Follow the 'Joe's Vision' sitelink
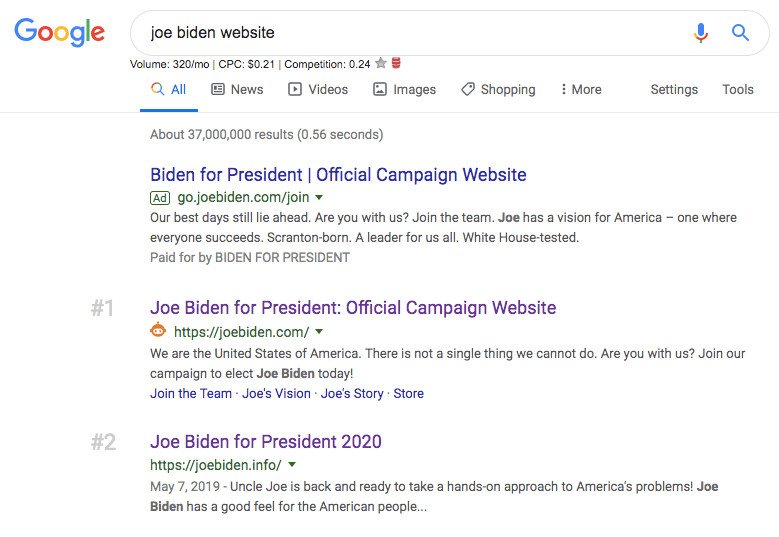 277,394
